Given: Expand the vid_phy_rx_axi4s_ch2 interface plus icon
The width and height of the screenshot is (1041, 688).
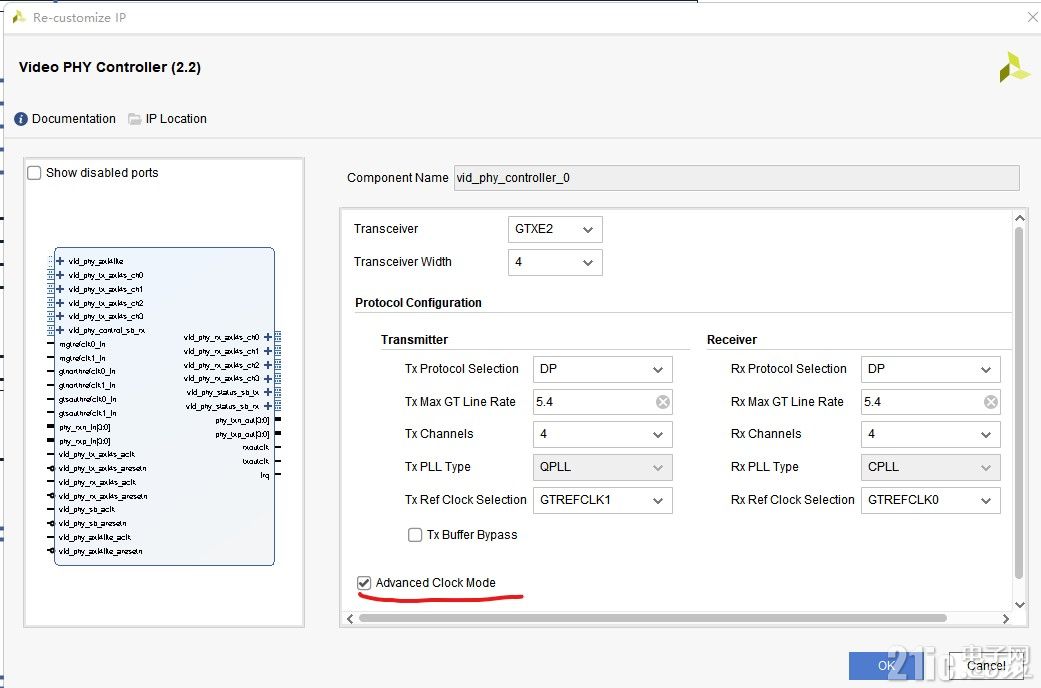Looking at the screenshot, I should tap(268, 365).
